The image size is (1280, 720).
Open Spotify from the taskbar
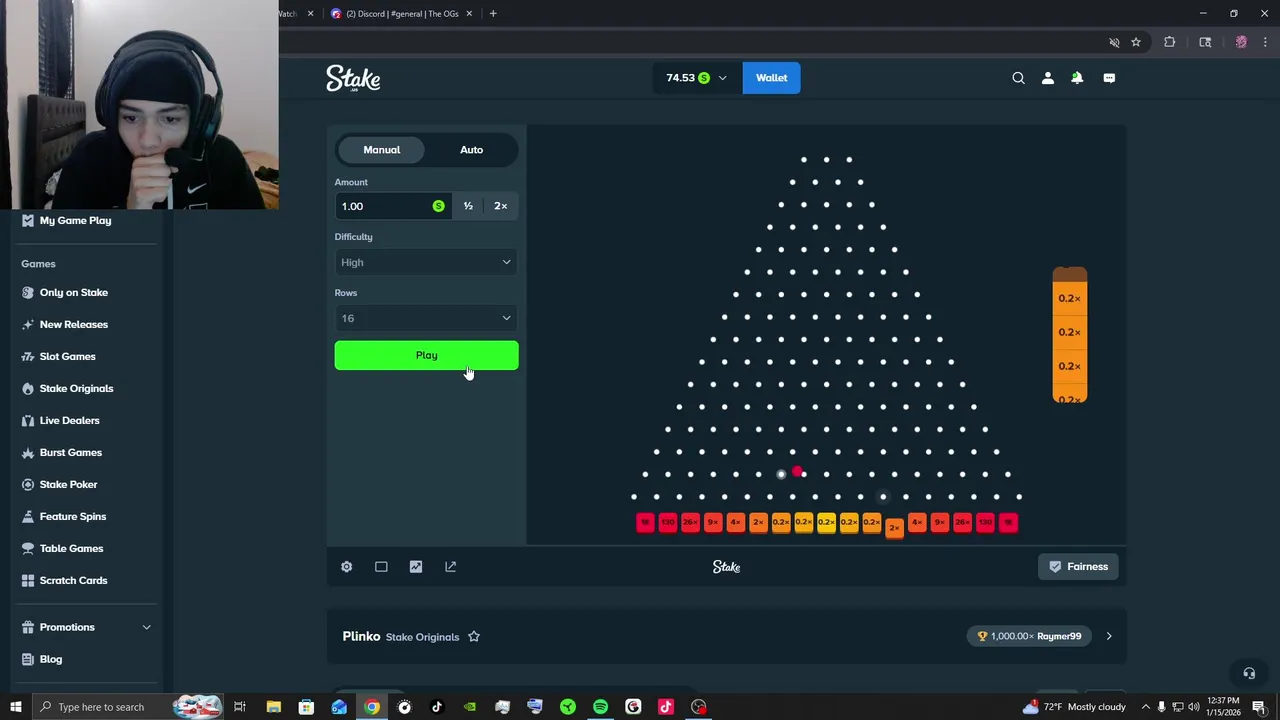(600, 707)
